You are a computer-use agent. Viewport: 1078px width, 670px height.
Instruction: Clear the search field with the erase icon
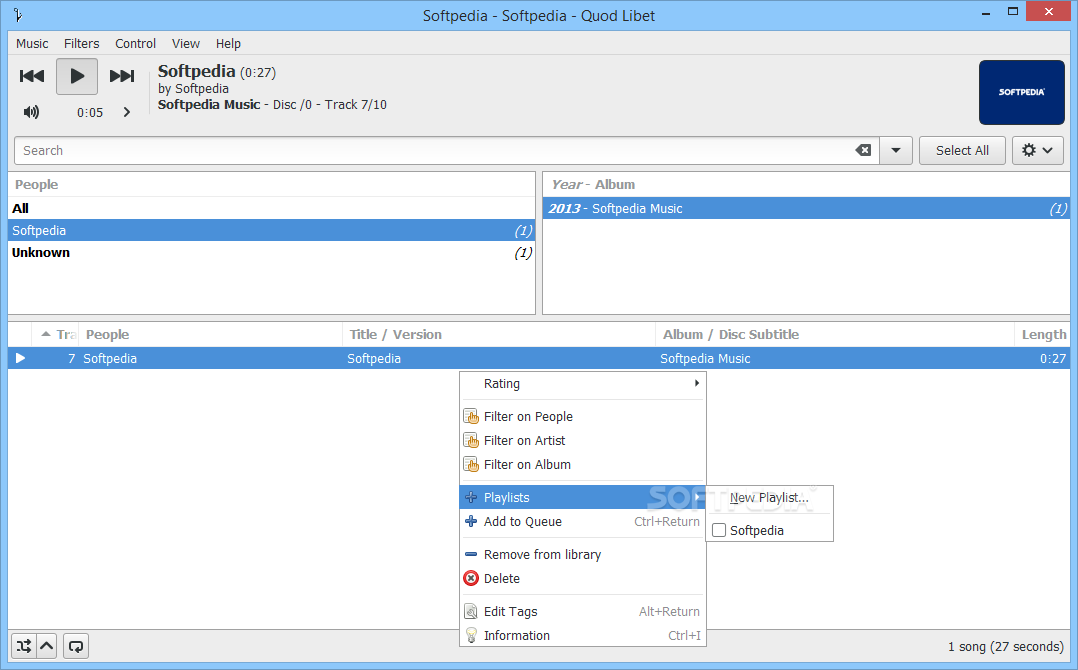[x=863, y=150]
